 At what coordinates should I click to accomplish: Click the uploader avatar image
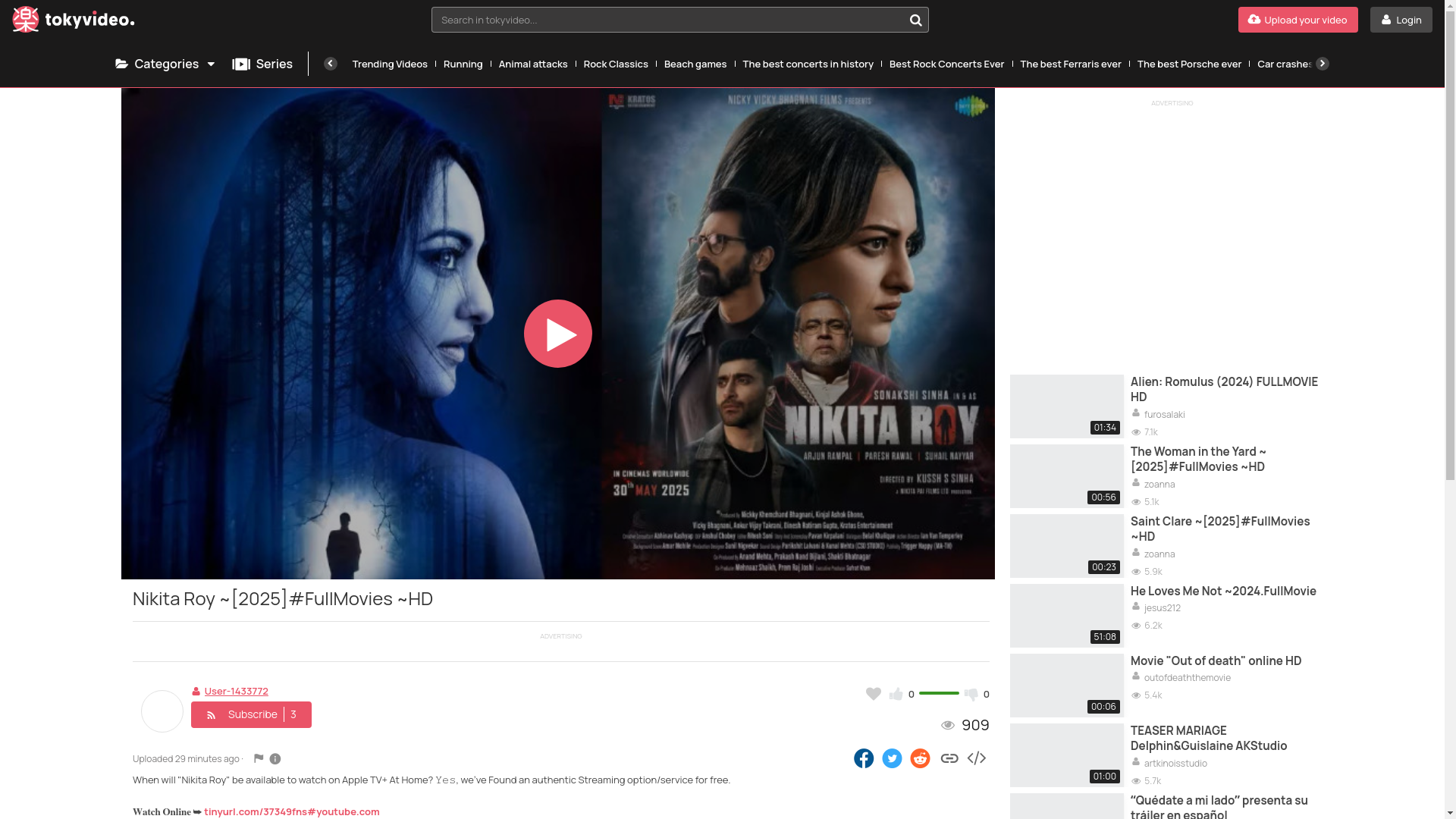click(162, 711)
